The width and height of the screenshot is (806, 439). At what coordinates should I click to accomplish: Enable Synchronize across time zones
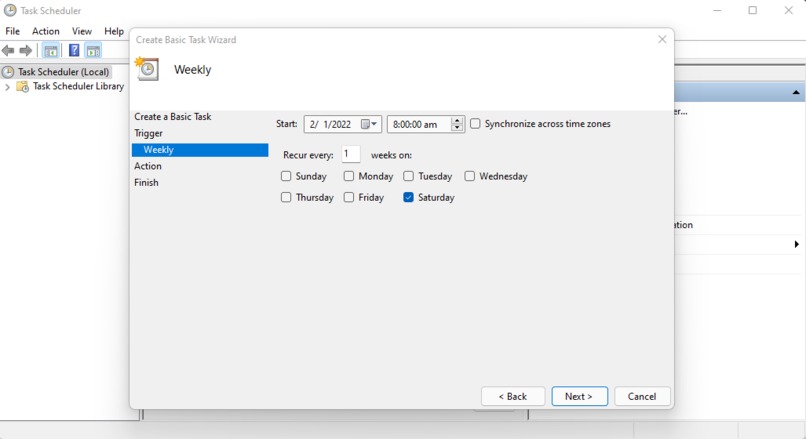click(475, 124)
